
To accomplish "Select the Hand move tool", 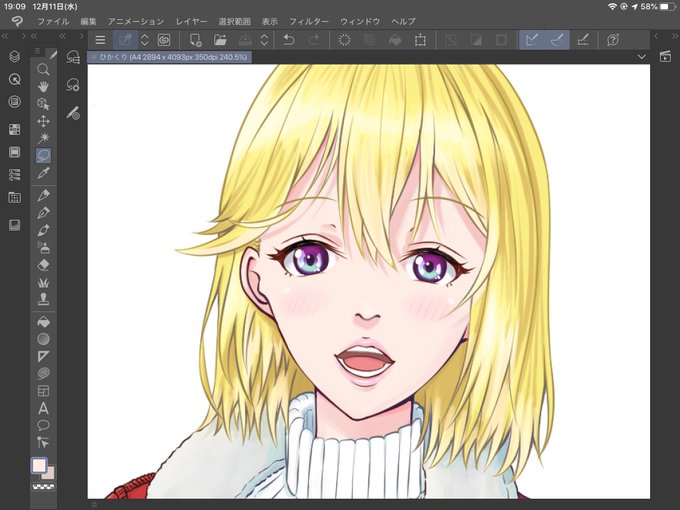I will (x=43, y=87).
